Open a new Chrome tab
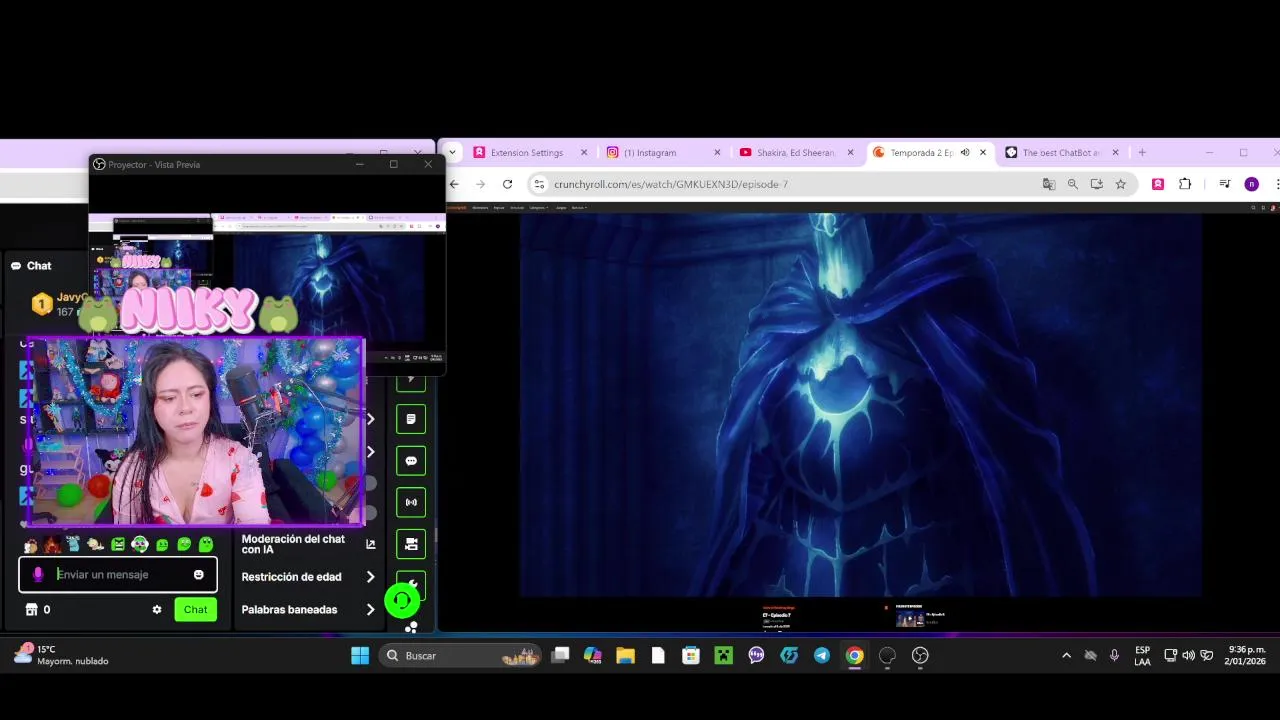The height and width of the screenshot is (720, 1280). (x=1142, y=153)
